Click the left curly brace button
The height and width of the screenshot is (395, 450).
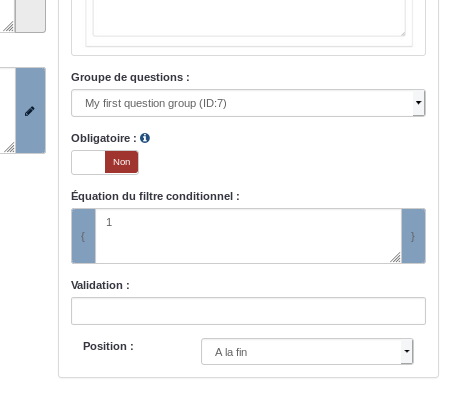pos(83,236)
